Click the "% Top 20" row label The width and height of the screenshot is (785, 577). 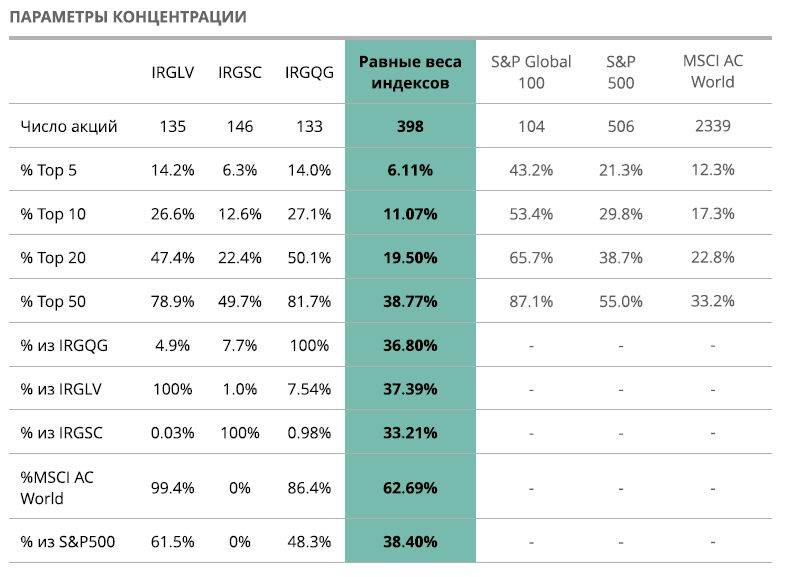pos(53,258)
